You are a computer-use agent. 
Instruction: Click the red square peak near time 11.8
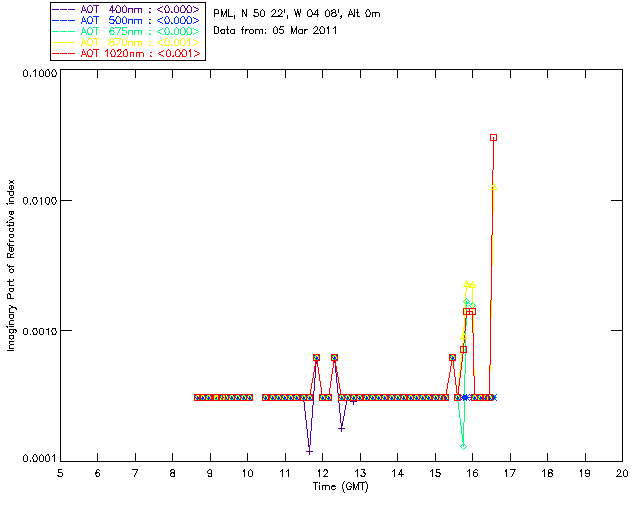(316, 357)
